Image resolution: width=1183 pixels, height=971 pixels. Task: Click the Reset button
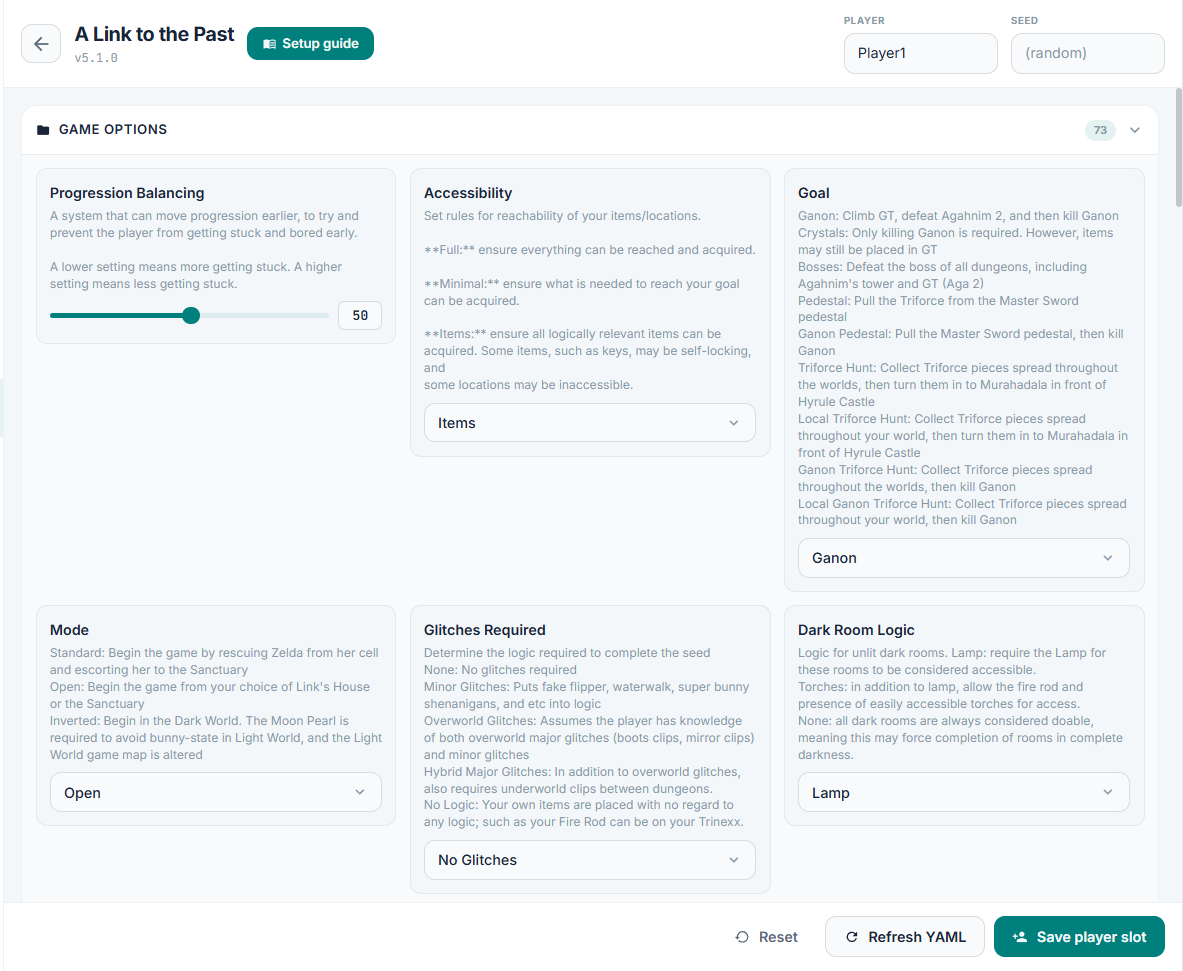coord(767,937)
